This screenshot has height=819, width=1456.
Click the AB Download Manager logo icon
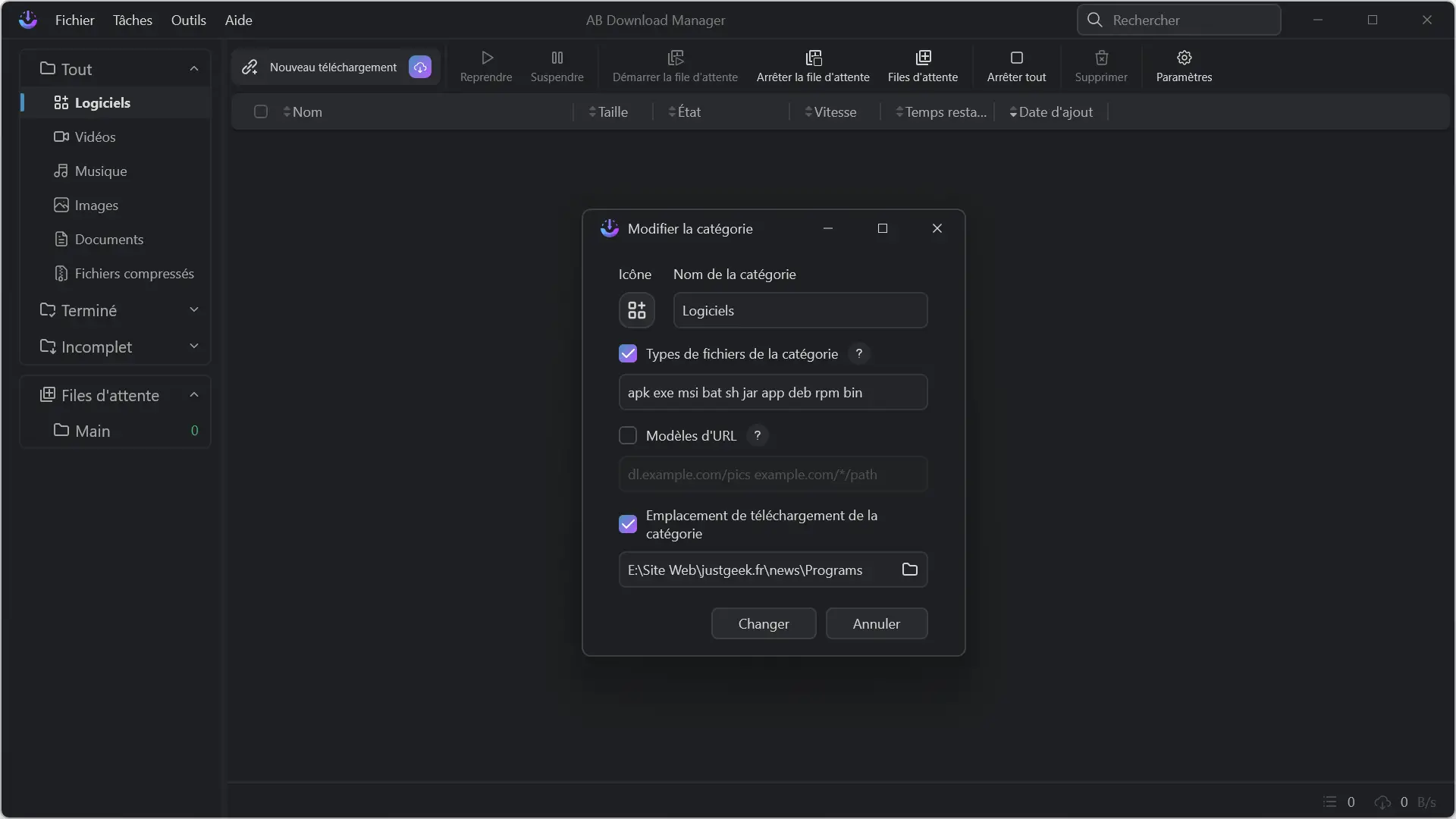pyautogui.click(x=28, y=20)
